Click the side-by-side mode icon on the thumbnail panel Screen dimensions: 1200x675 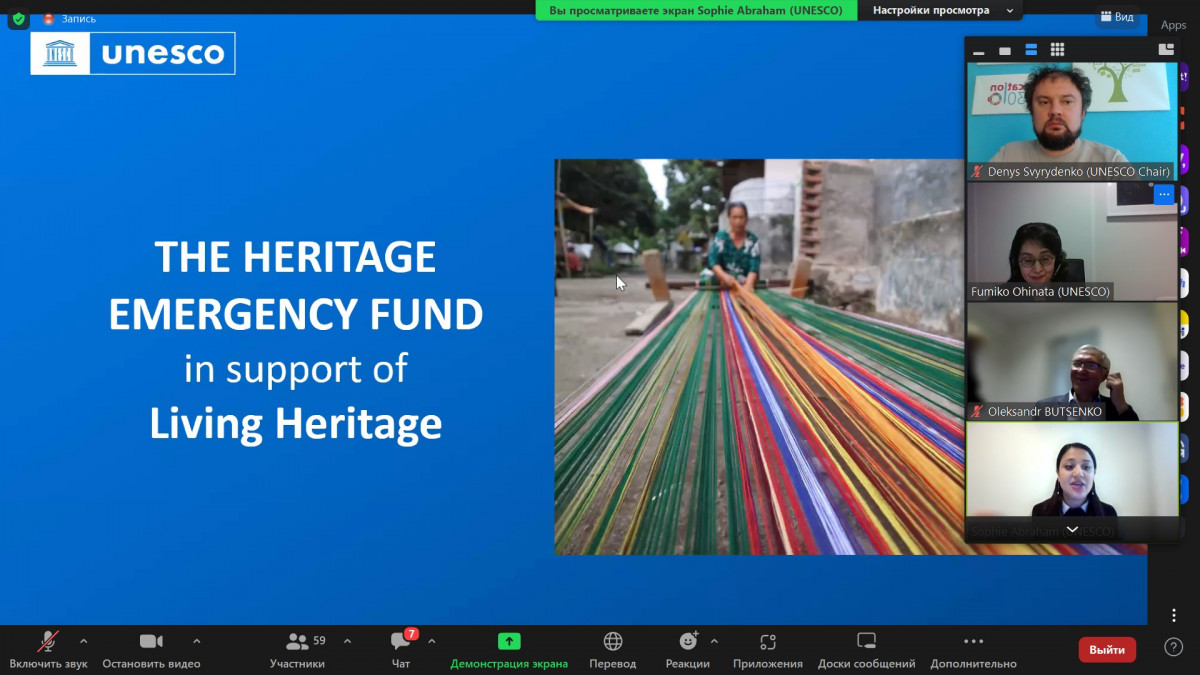[1166, 49]
